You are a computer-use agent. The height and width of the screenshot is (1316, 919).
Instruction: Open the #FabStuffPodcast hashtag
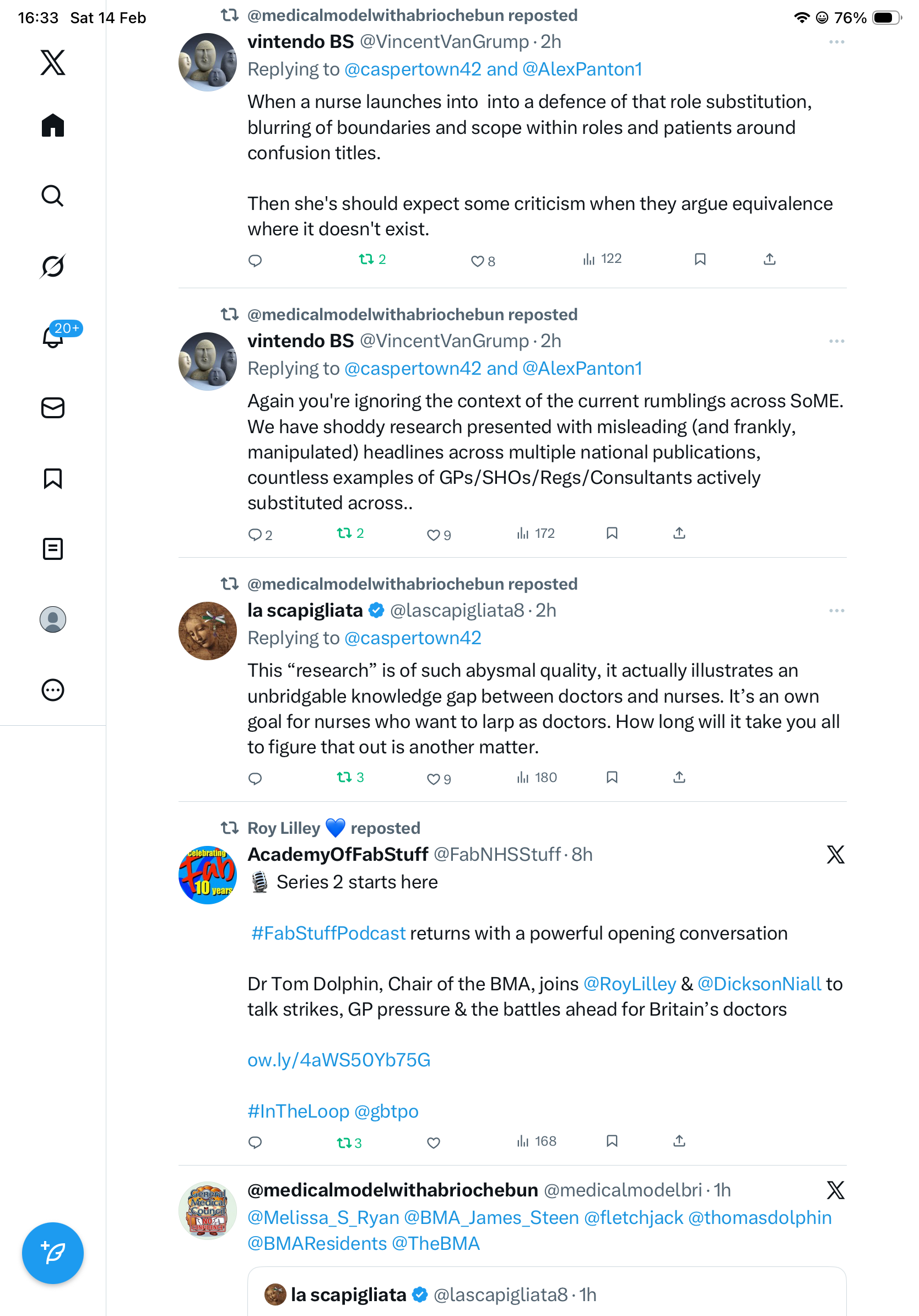pyautogui.click(x=328, y=933)
